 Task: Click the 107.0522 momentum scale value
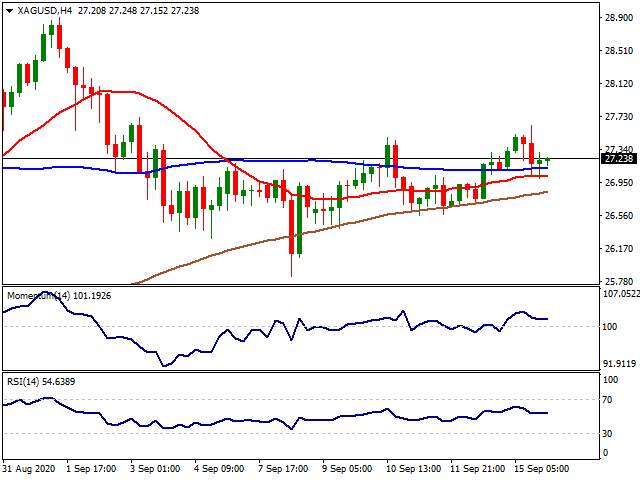[621, 293]
